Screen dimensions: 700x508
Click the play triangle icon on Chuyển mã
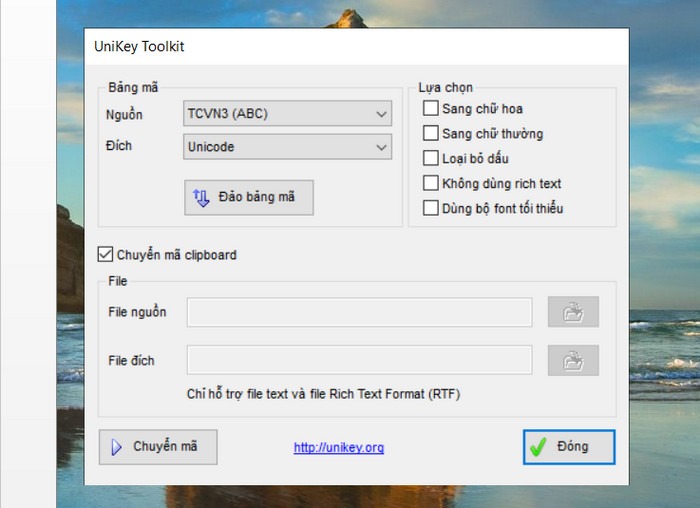point(117,447)
